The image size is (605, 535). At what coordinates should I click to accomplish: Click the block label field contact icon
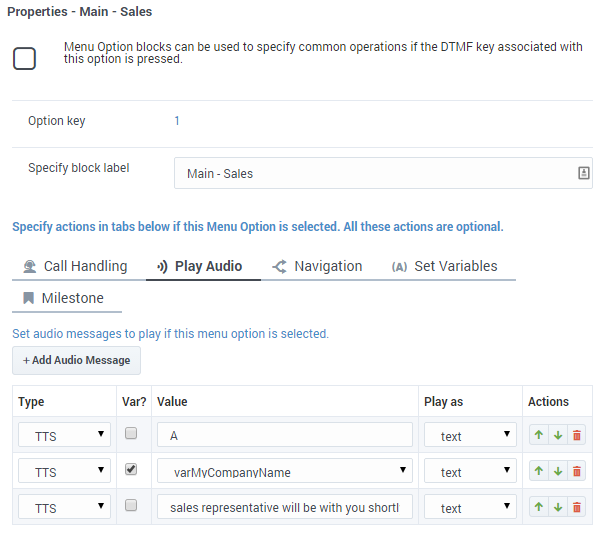[x=584, y=173]
